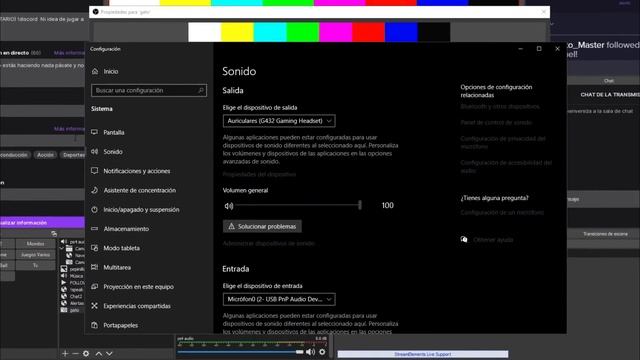Image resolution: width=640 pixels, height=360 pixels.
Task: Click the Multitarea icon
Action: click(x=95, y=267)
